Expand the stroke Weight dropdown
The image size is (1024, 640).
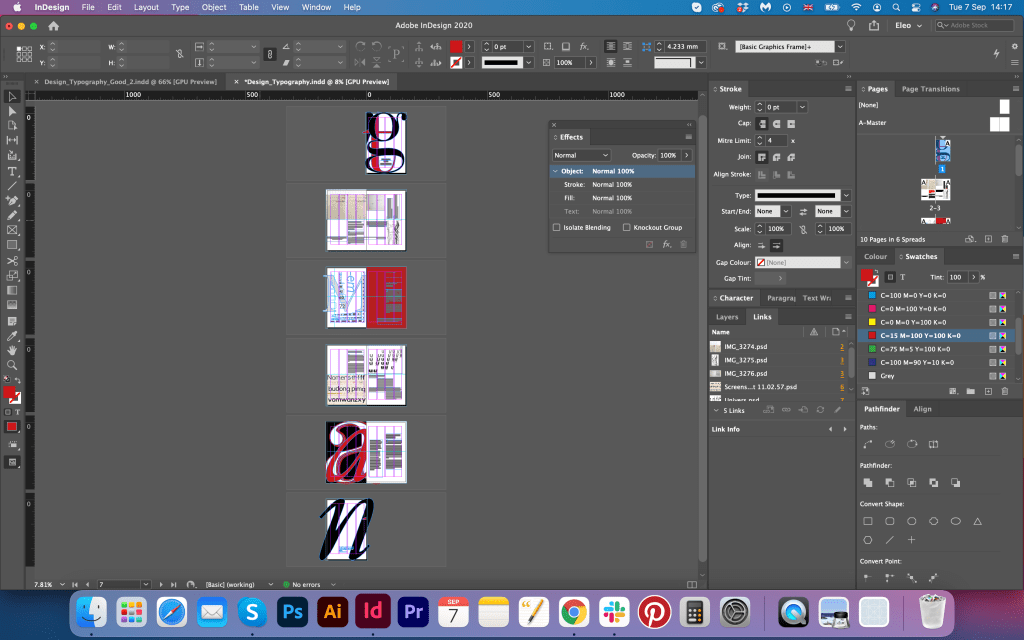point(801,107)
